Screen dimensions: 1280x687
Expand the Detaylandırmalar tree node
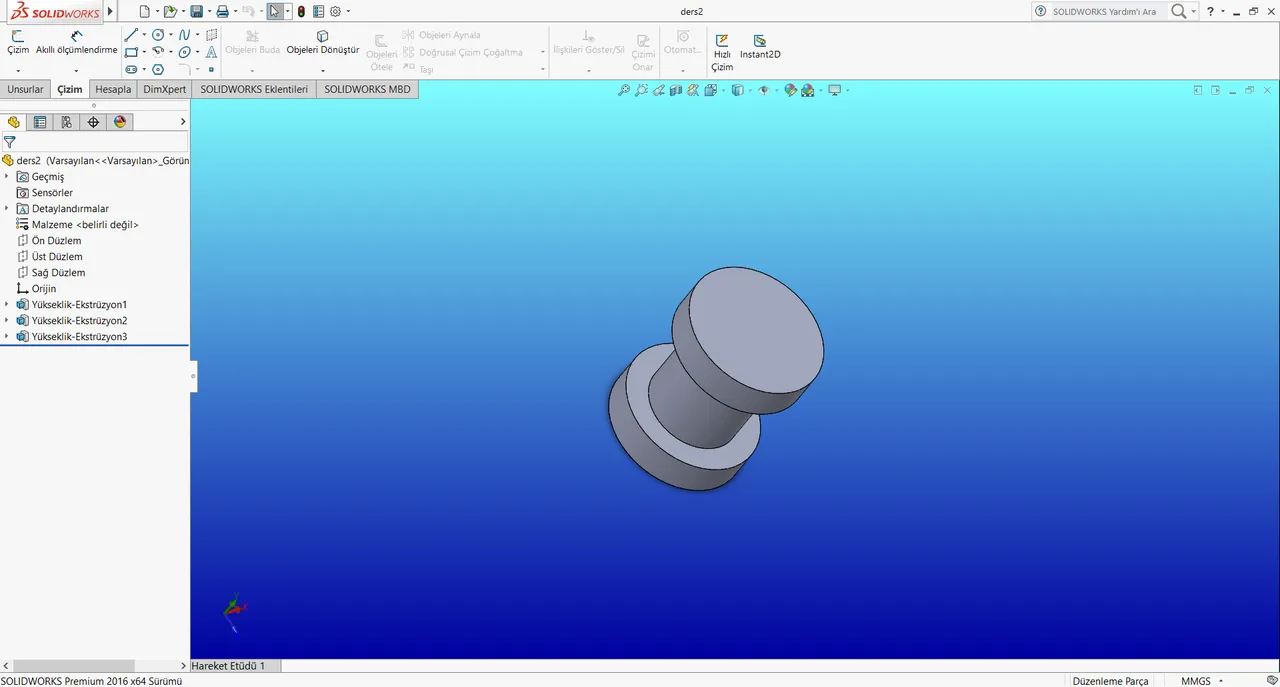7,208
